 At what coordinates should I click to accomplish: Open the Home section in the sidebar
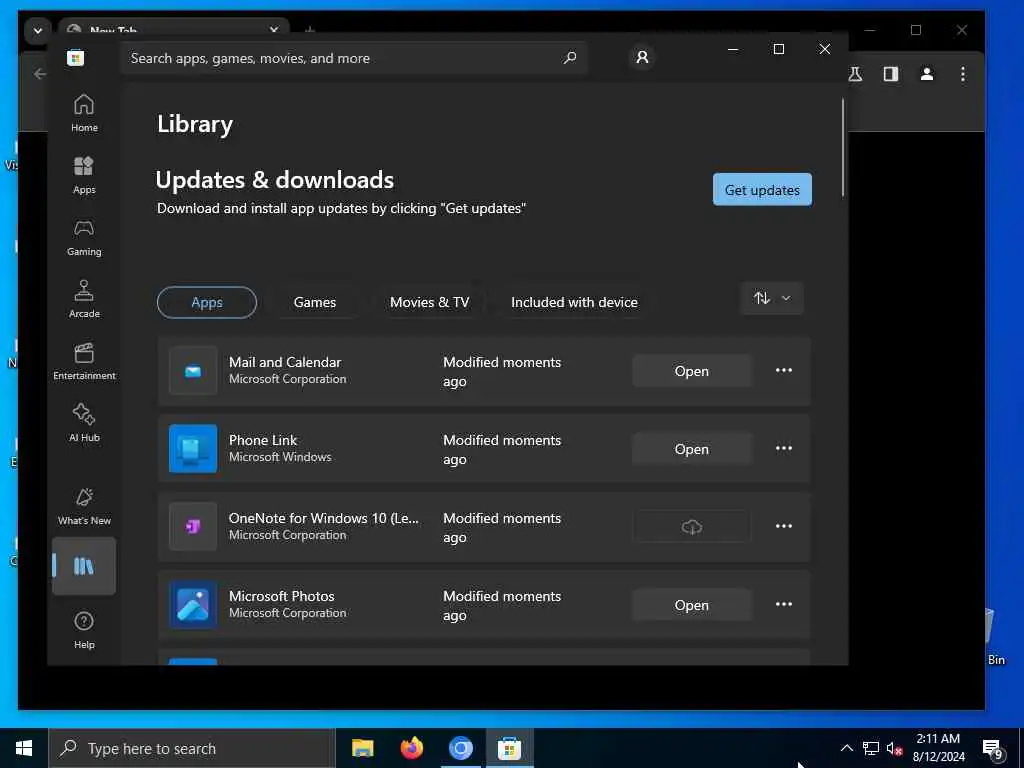tap(84, 113)
